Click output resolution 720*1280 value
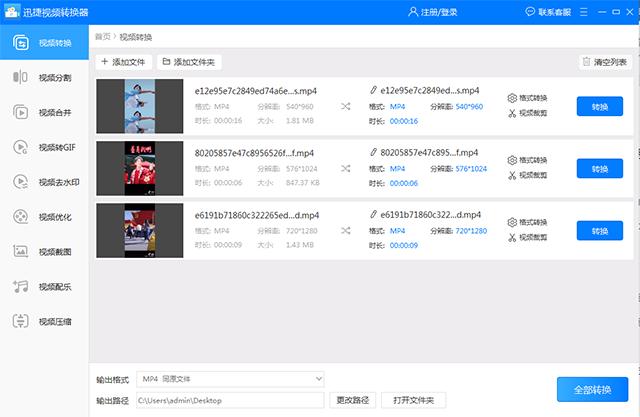 tap(471, 231)
